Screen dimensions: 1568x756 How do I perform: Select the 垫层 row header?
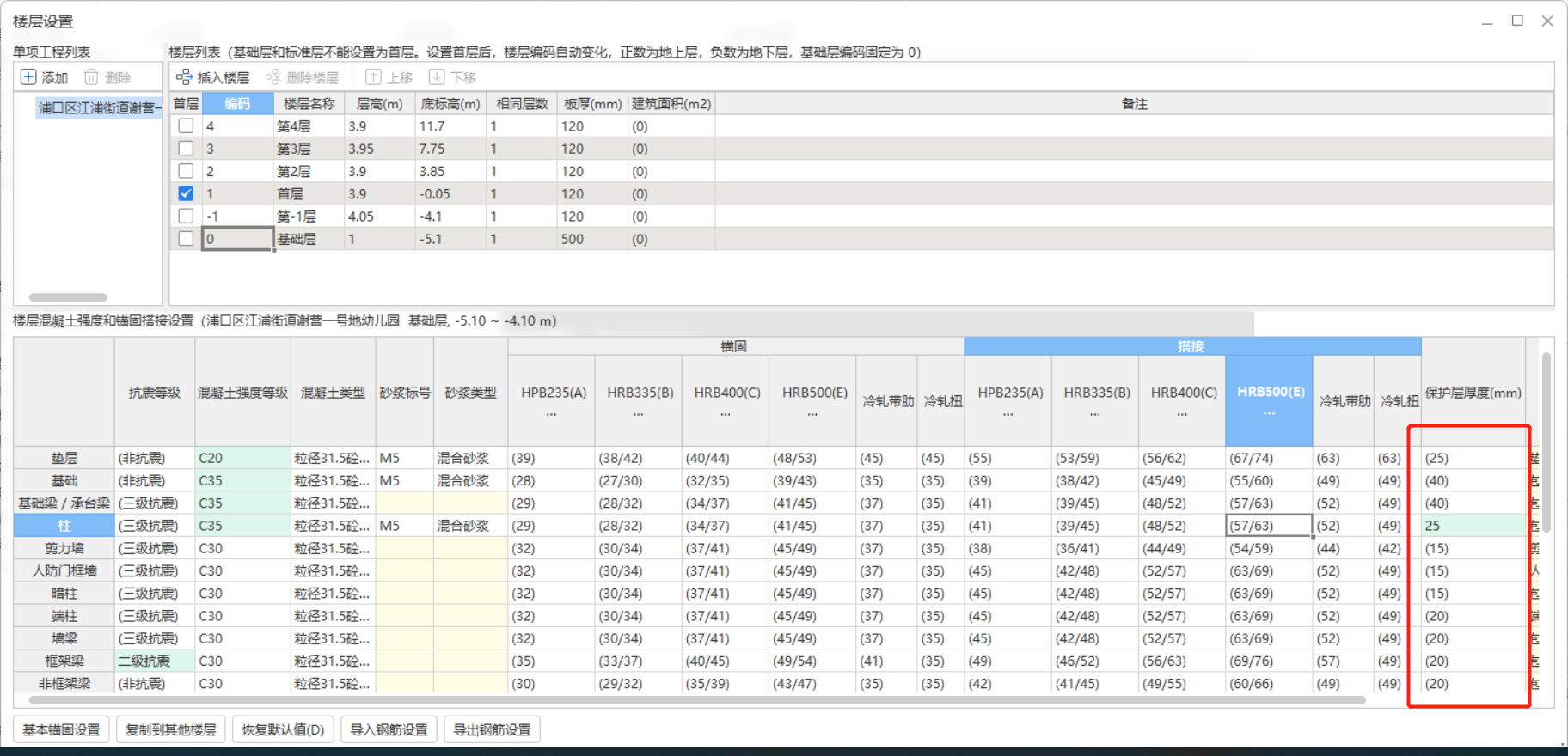(x=64, y=458)
